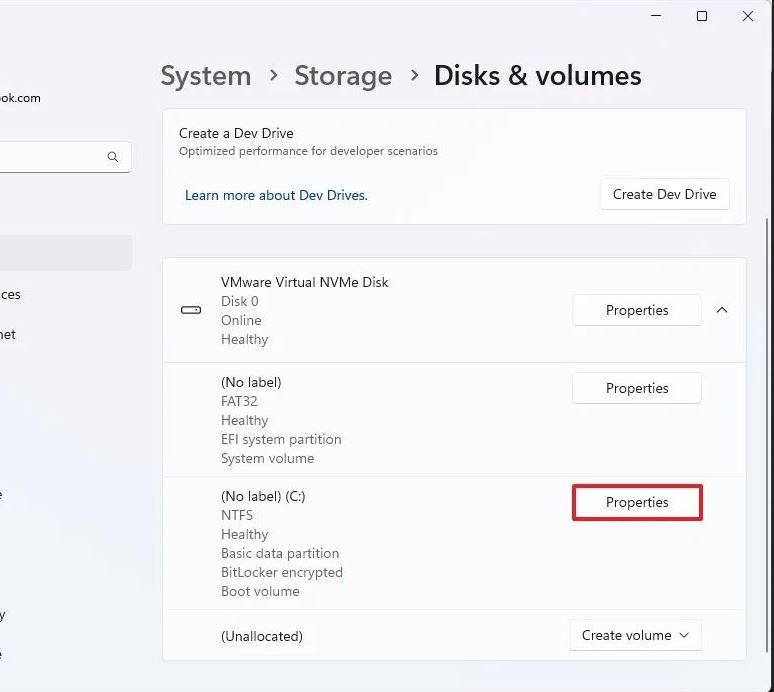Go to System in the breadcrumb
774x692 pixels.
coord(206,76)
